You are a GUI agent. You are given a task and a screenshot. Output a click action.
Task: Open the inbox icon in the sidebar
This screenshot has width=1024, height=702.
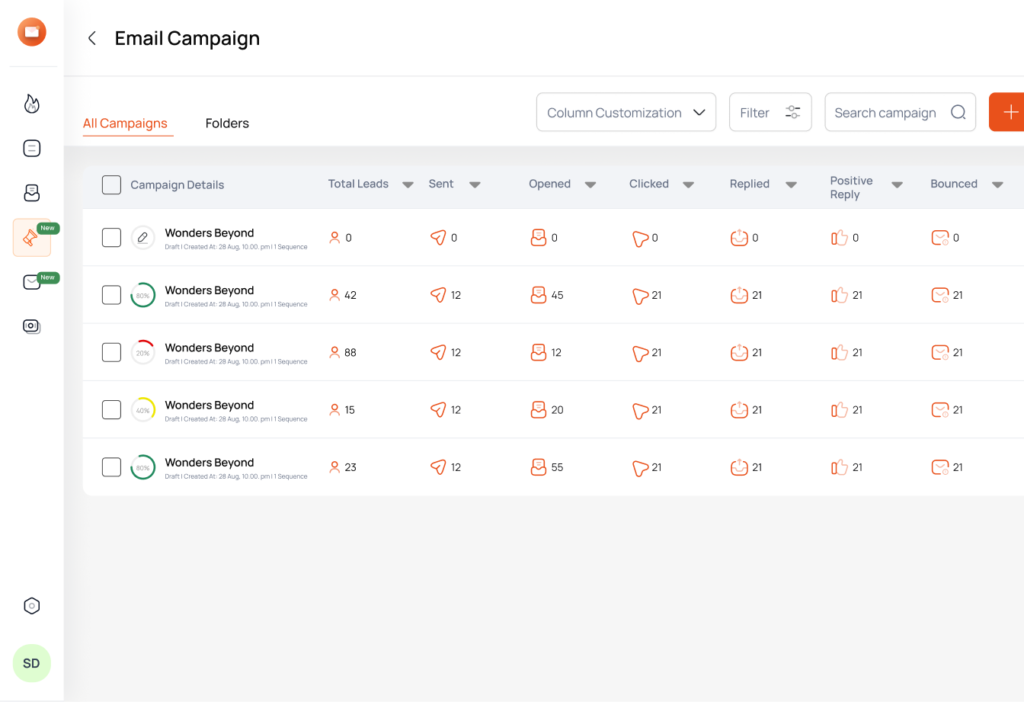[31, 192]
